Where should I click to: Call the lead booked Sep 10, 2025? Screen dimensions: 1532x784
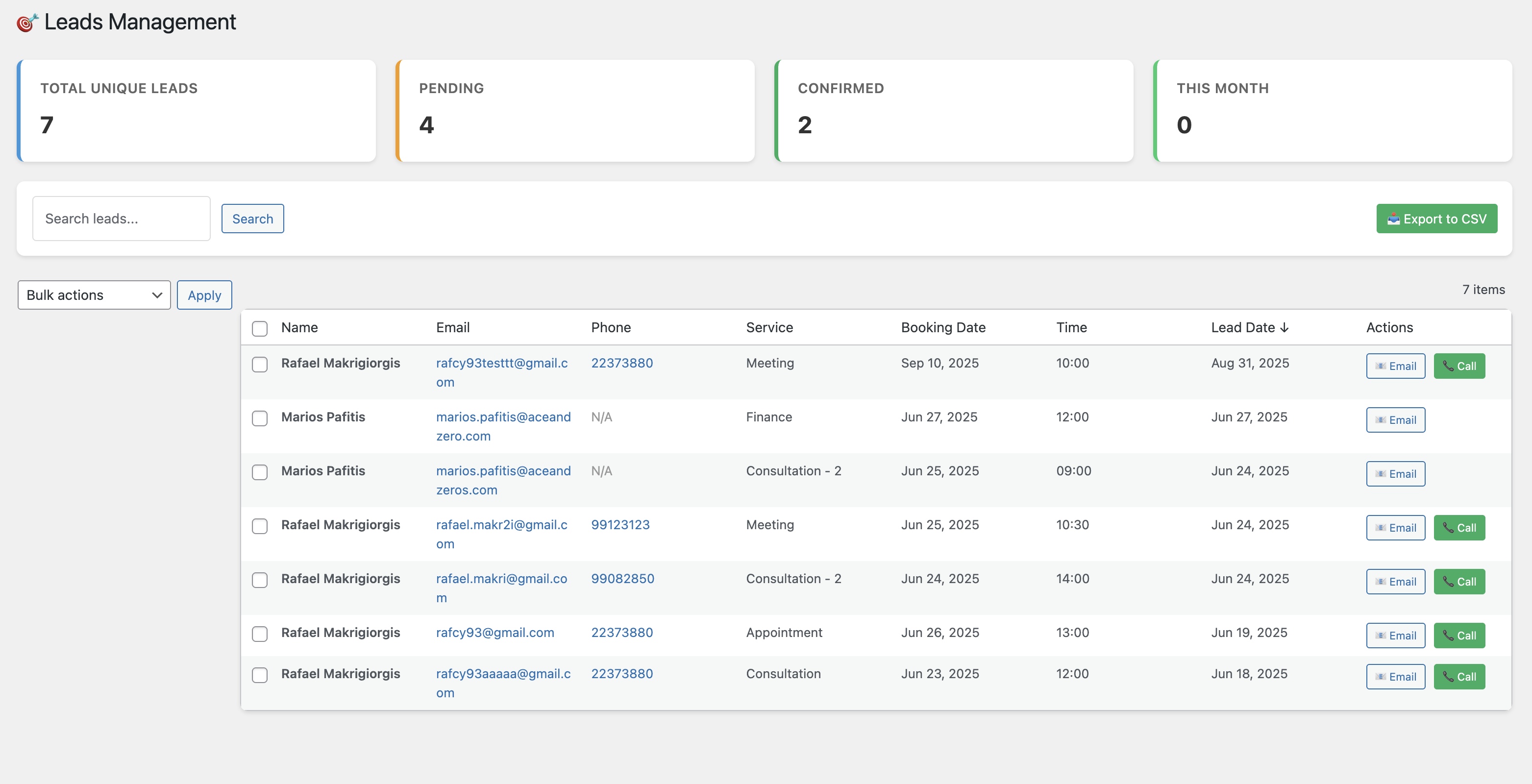click(1459, 366)
